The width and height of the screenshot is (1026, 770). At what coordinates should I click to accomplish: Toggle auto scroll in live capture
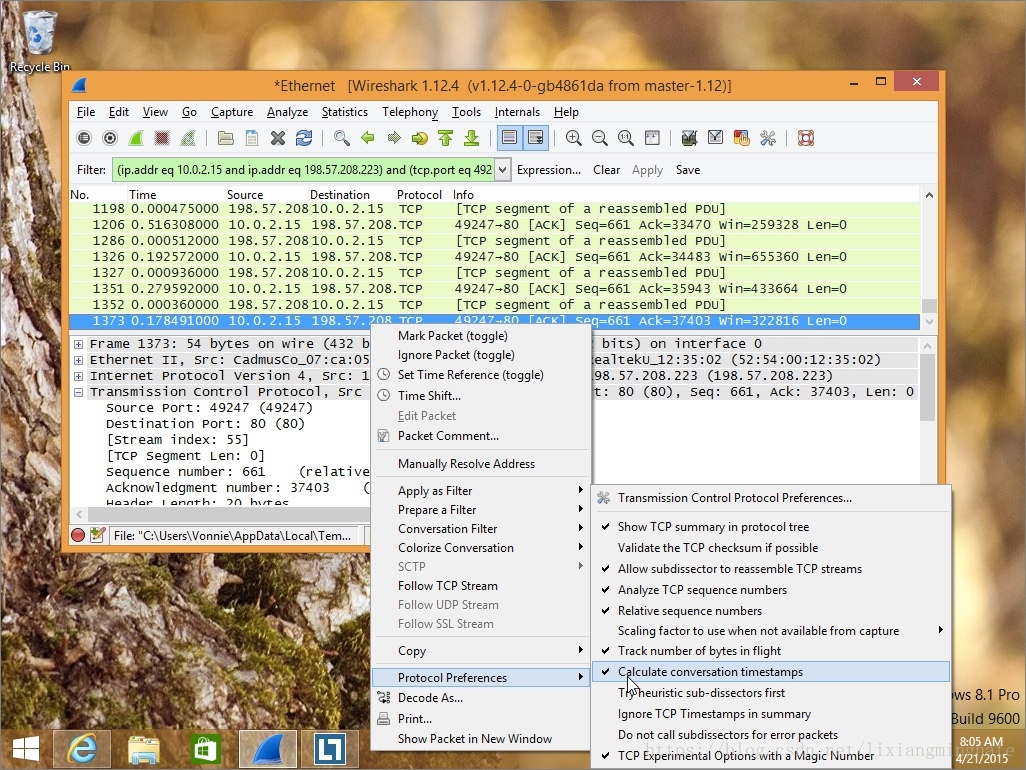coord(535,138)
